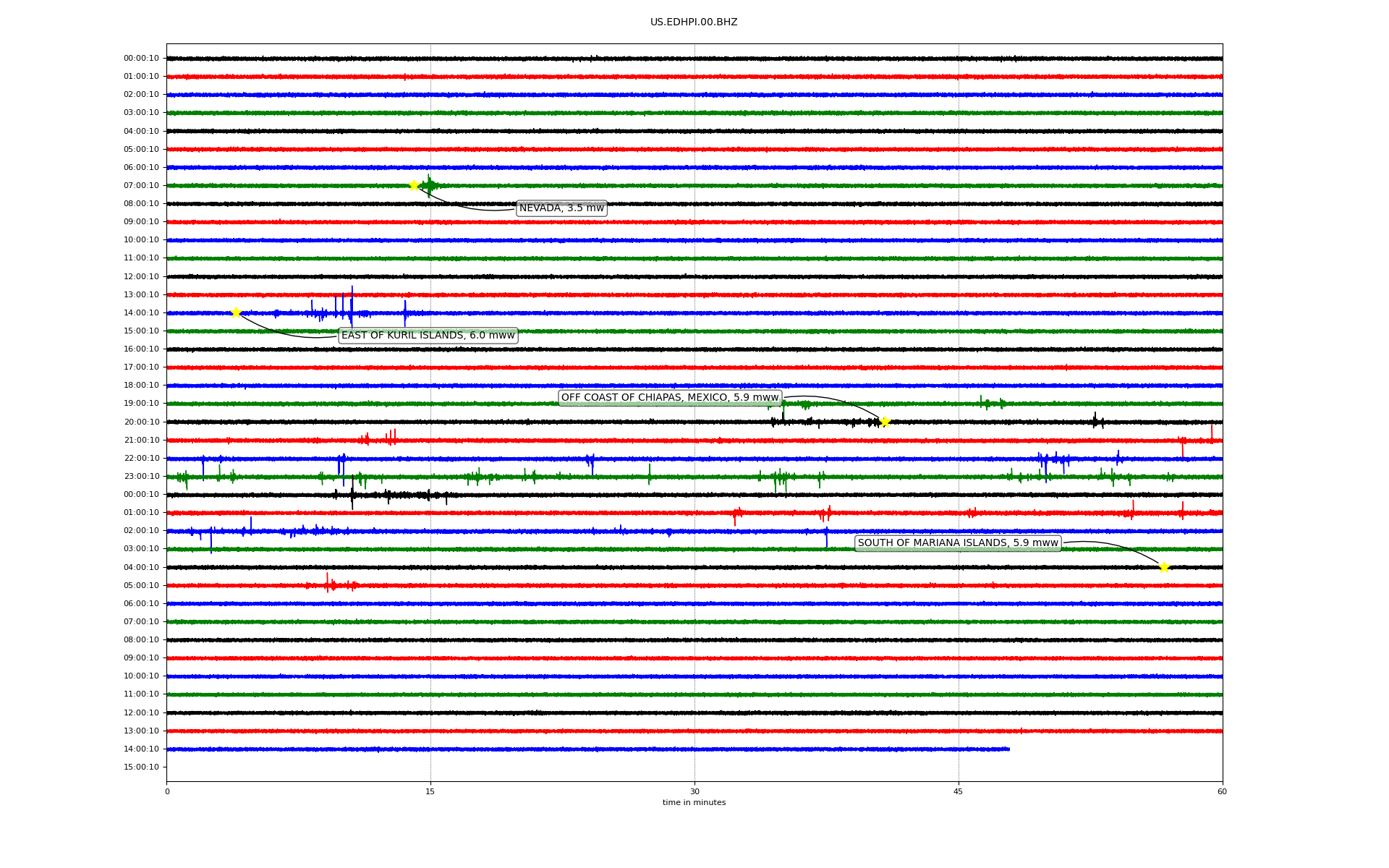The width and height of the screenshot is (1389, 868).
Task: Click the yellow star at the Kuril Islands event
Action: click(236, 312)
